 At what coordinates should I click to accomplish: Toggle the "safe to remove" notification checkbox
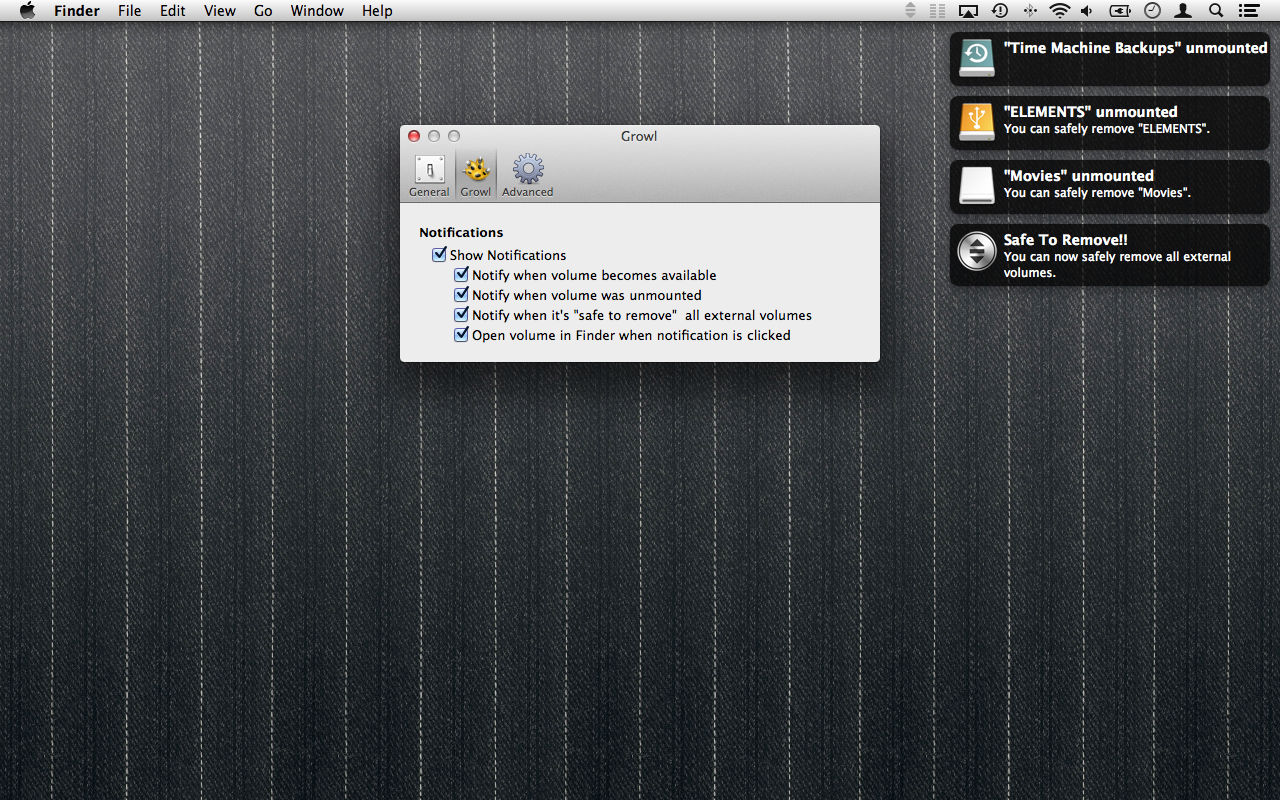[x=461, y=315]
